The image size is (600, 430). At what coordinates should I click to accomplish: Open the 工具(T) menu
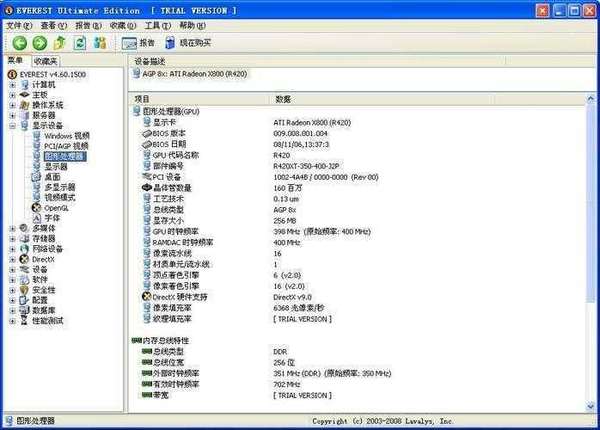tap(157, 26)
